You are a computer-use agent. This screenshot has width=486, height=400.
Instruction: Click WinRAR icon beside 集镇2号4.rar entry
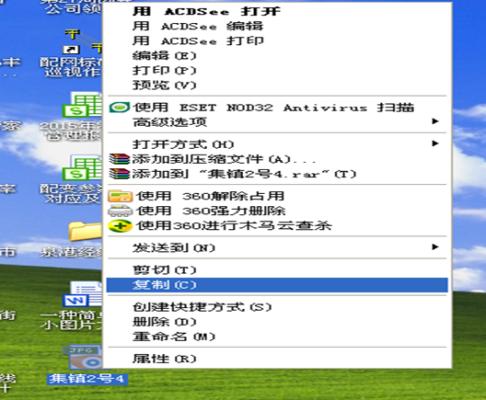point(119,174)
